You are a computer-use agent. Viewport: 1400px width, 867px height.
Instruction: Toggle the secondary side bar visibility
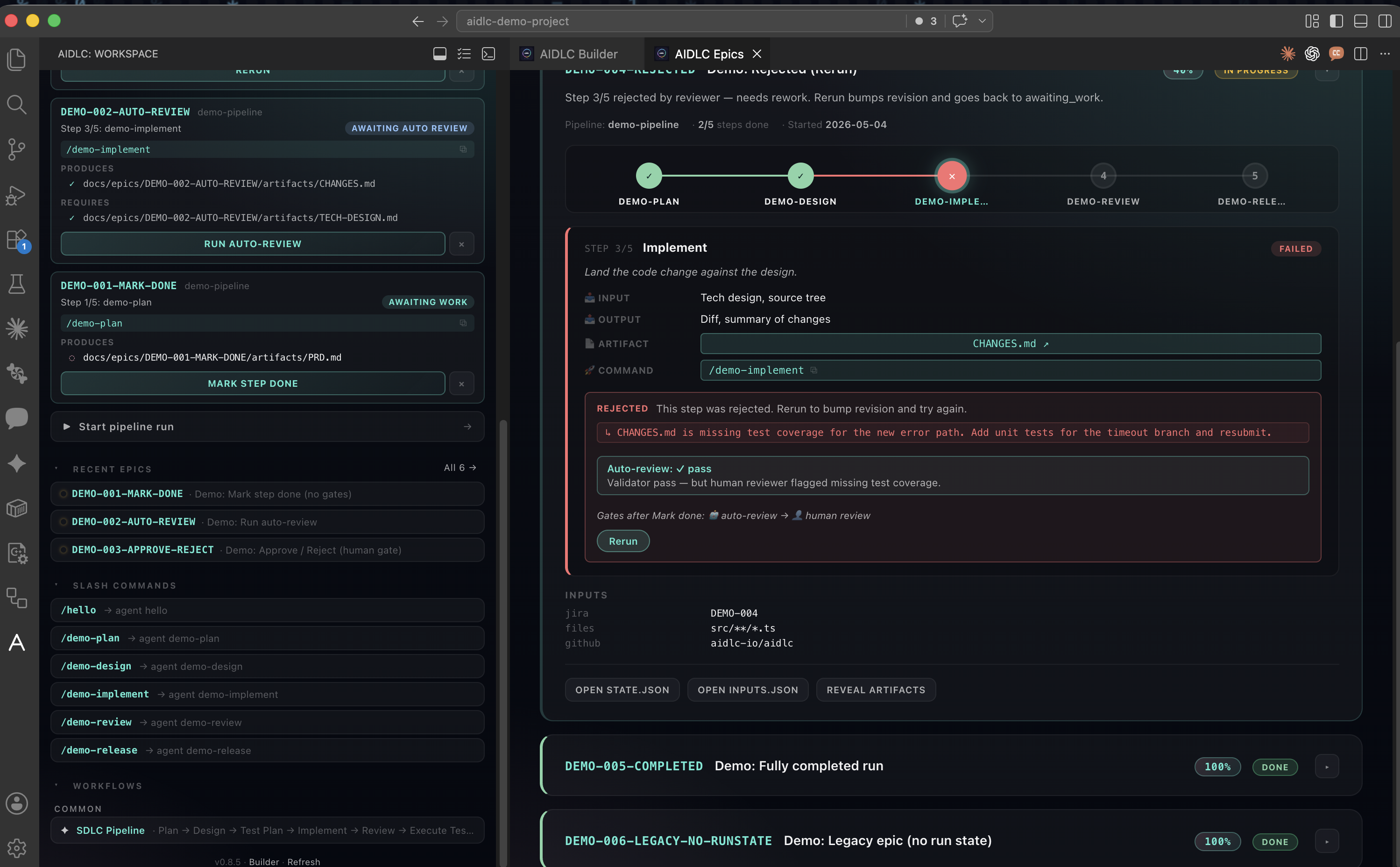click(1385, 21)
